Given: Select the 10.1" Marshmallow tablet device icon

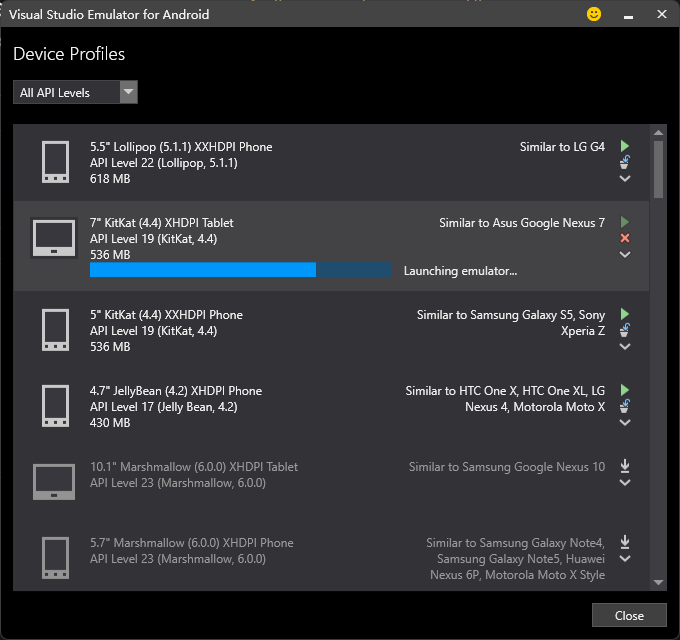Looking at the screenshot, I should click(54, 482).
